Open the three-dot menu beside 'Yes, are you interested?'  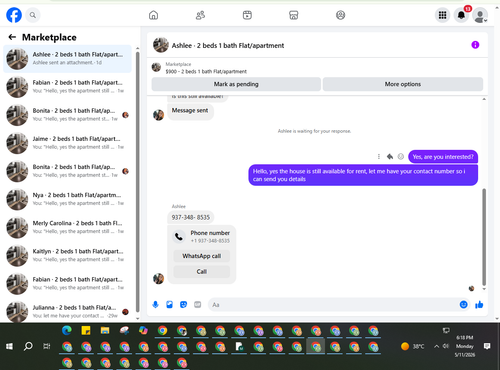click(379, 156)
